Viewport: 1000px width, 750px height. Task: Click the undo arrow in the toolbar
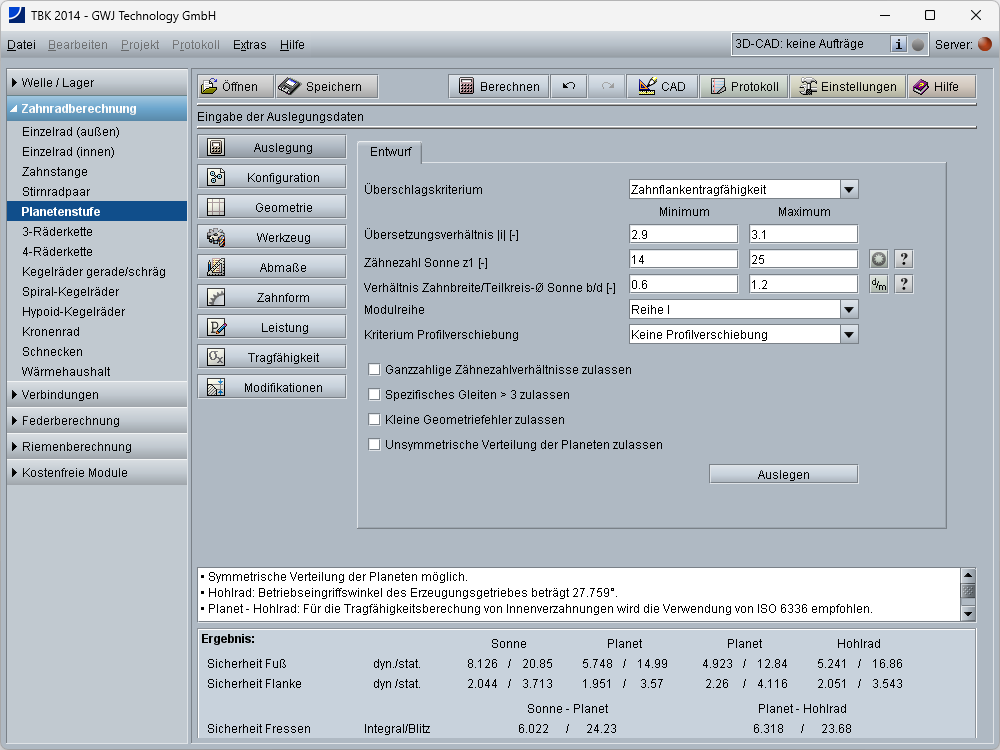coord(568,87)
